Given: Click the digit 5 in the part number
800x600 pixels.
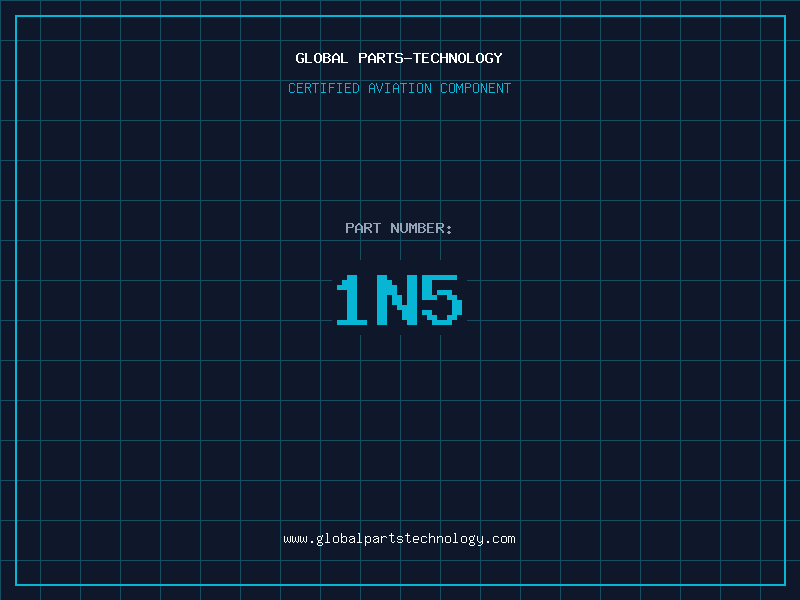Looking at the screenshot, I should click(x=442, y=300).
